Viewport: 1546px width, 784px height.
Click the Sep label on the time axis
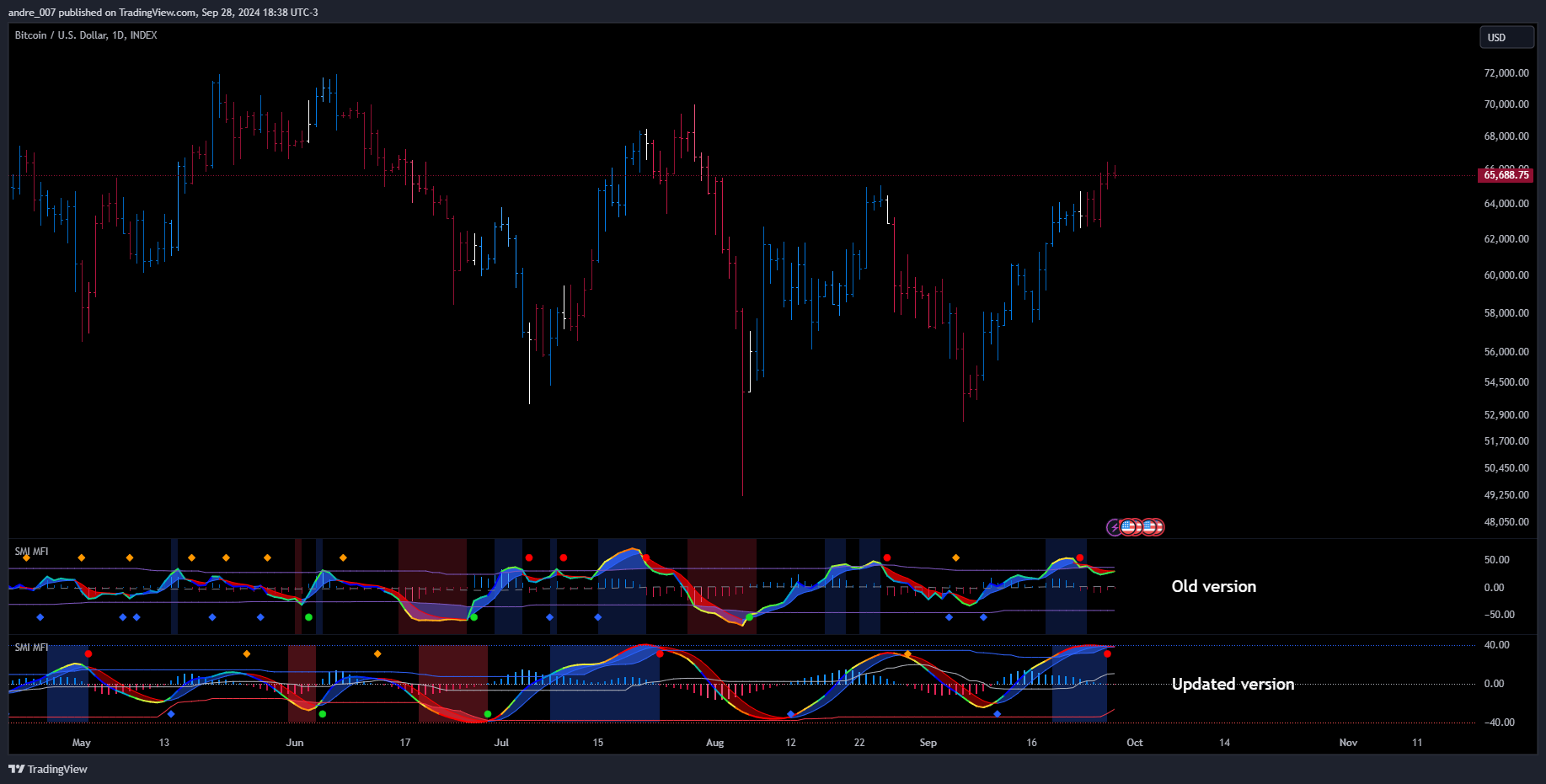click(928, 743)
